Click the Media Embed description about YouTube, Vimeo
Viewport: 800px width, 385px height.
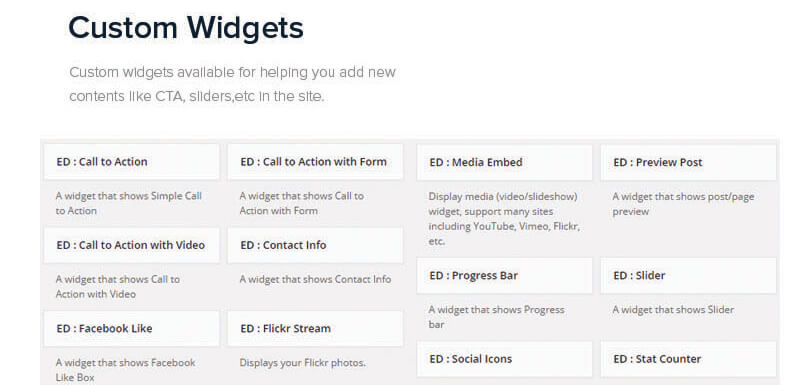(504, 219)
